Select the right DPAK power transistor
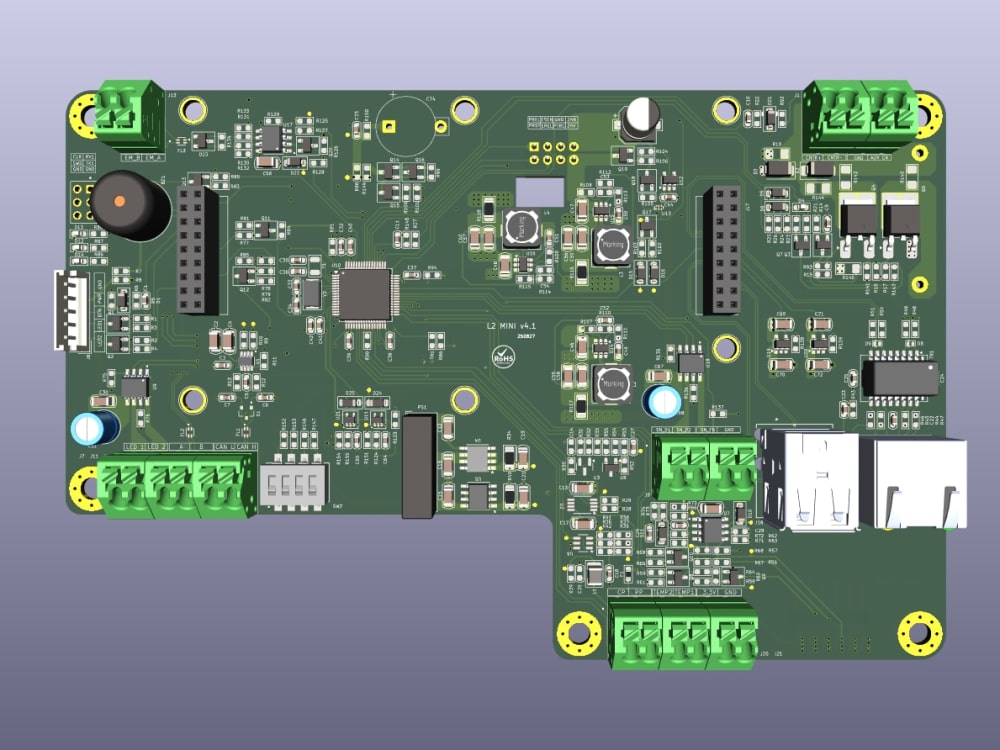This screenshot has width=1000, height=750. [901, 224]
